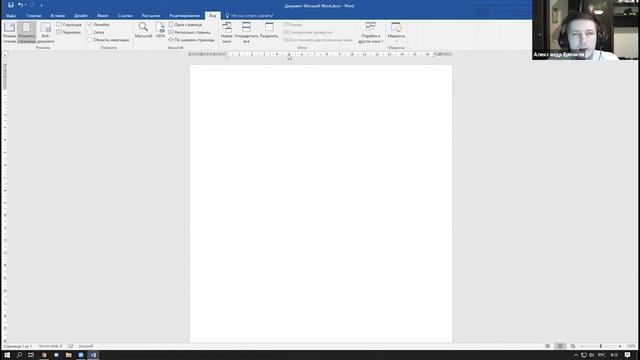Click the tab selector at ruler corner
640x360 pixels.
[x=5, y=55]
